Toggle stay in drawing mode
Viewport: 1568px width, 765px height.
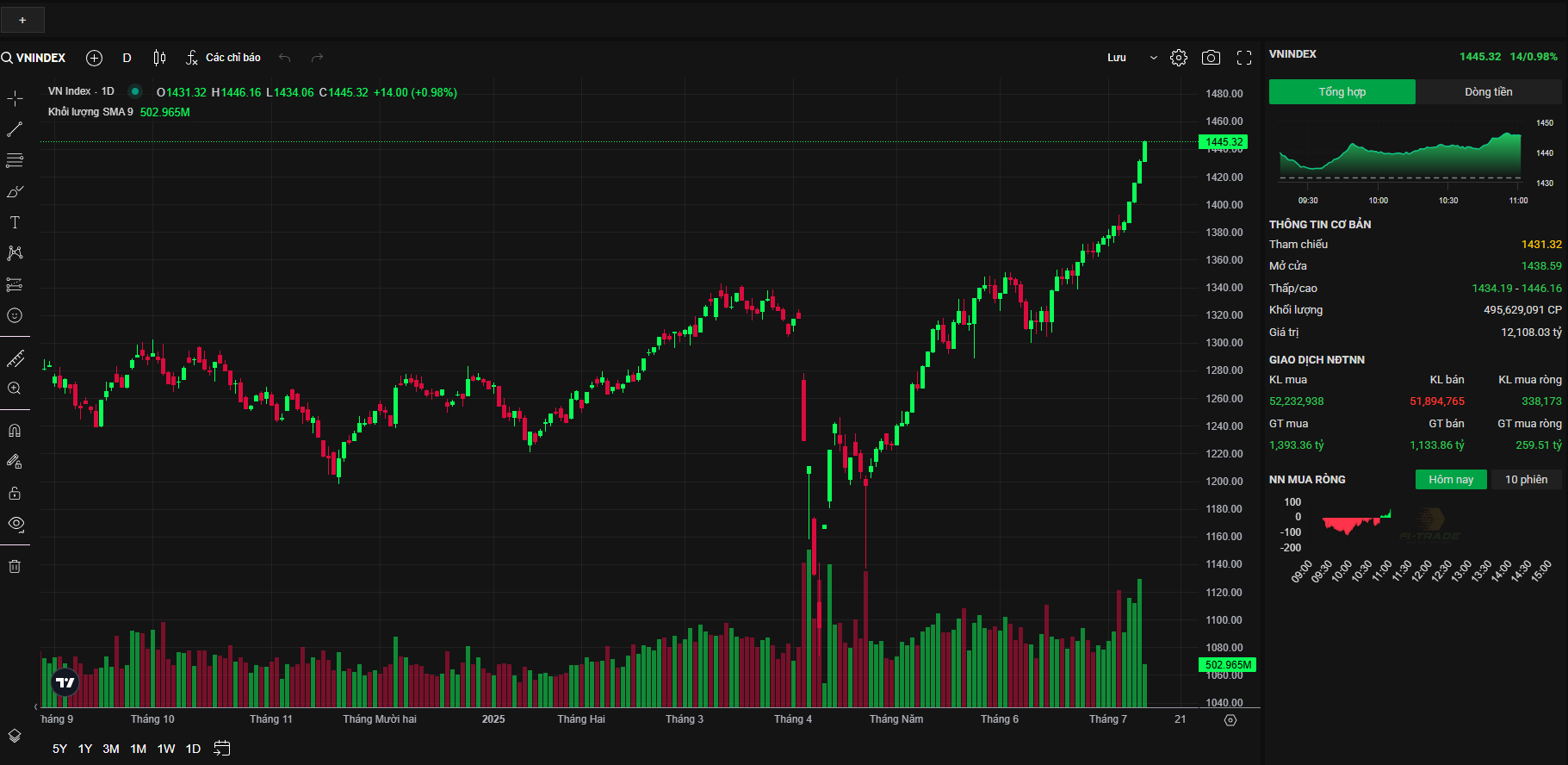coord(15,462)
